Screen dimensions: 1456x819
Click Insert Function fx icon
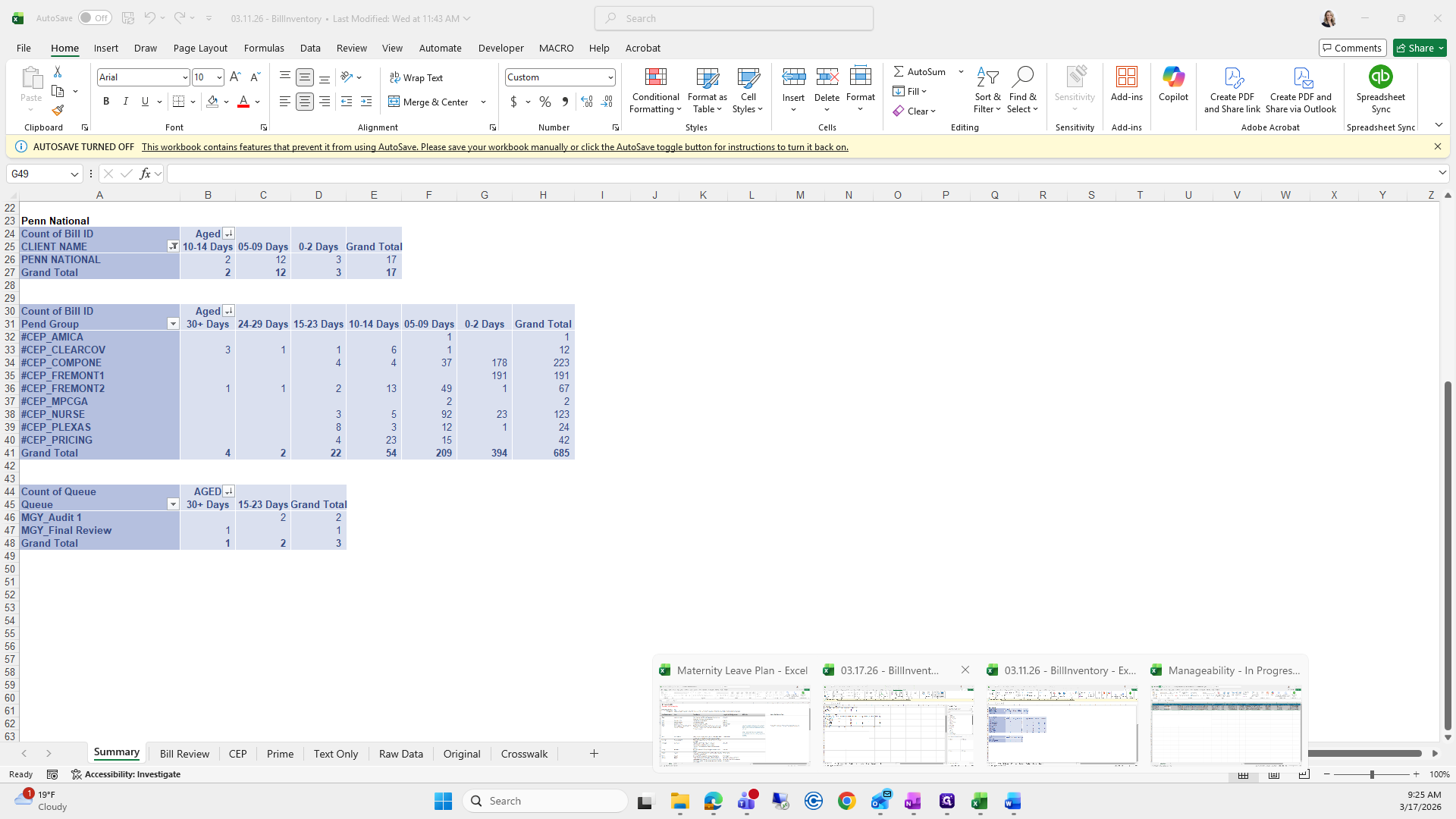(146, 174)
